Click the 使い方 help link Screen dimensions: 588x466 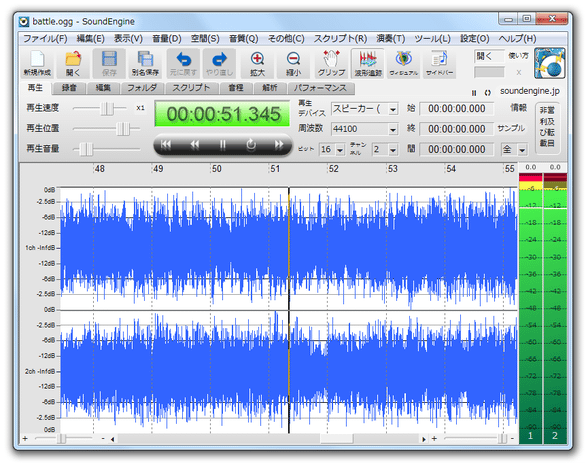pyautogui.click(x=518, y=55)
